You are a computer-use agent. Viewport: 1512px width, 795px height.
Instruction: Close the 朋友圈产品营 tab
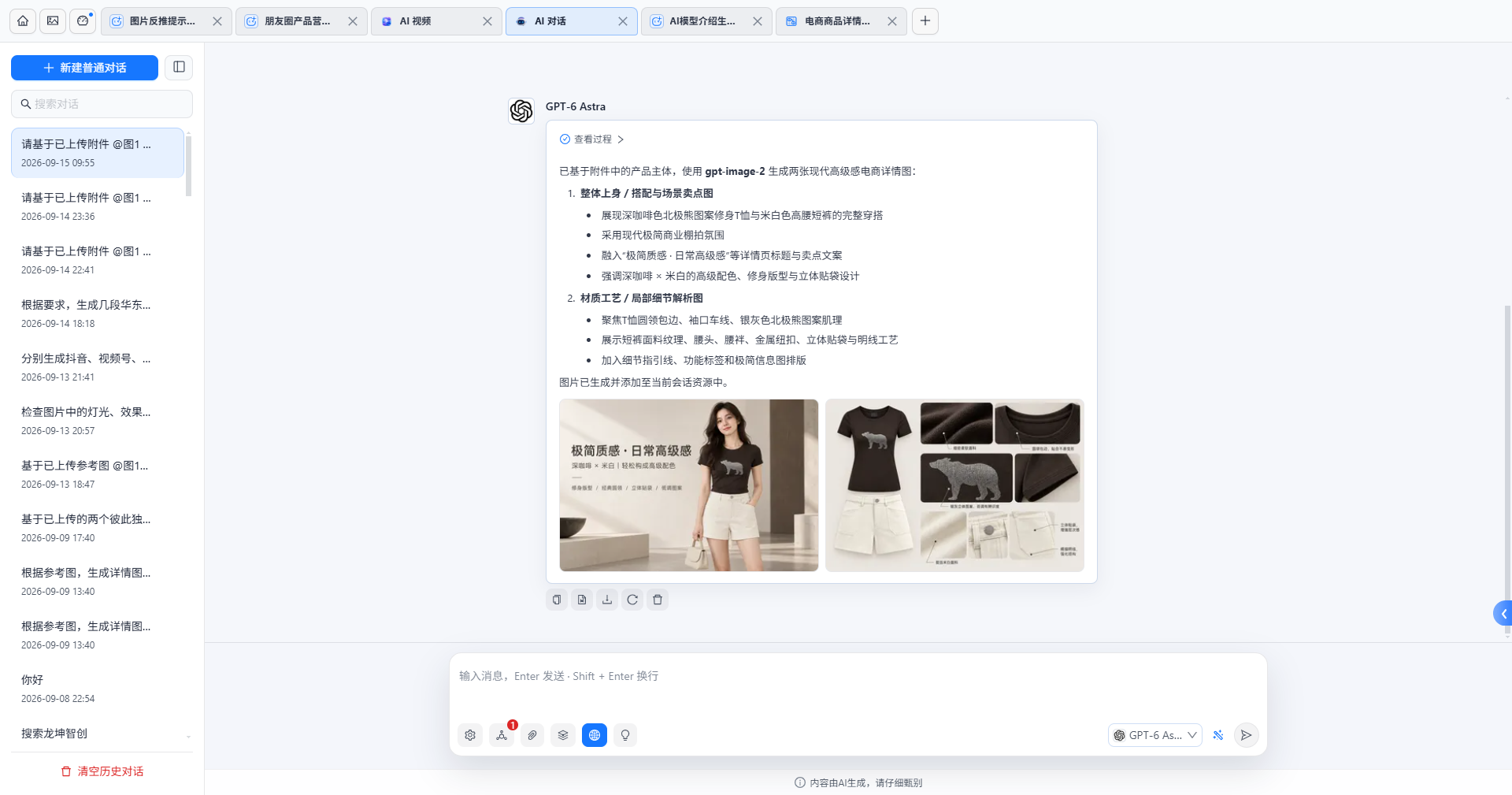pyautogui.click(x=353, y=21)
